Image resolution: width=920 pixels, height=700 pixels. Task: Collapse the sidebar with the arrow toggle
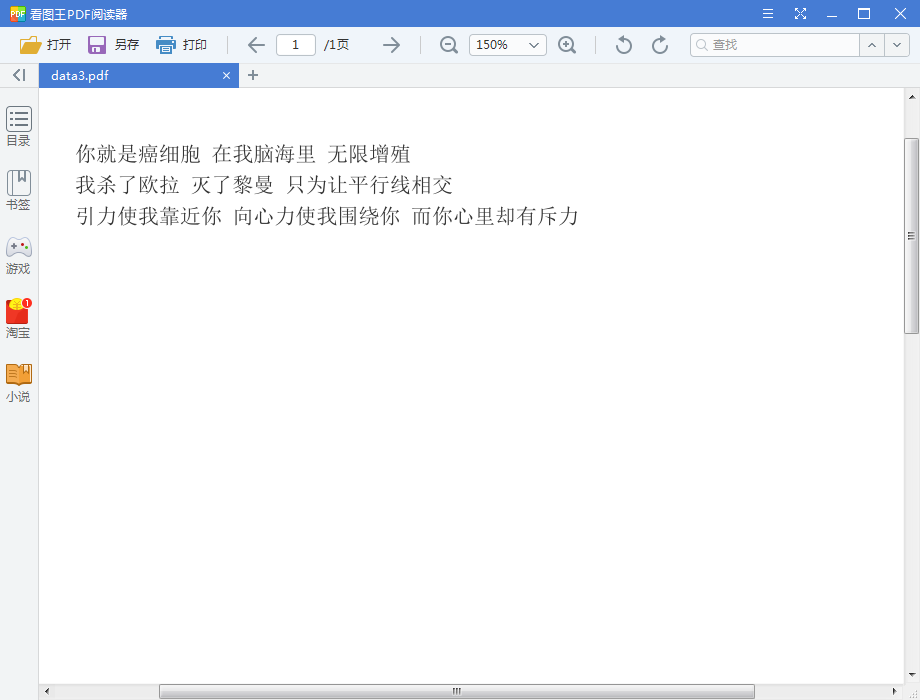pyautogui.click(x=19, y=75)
